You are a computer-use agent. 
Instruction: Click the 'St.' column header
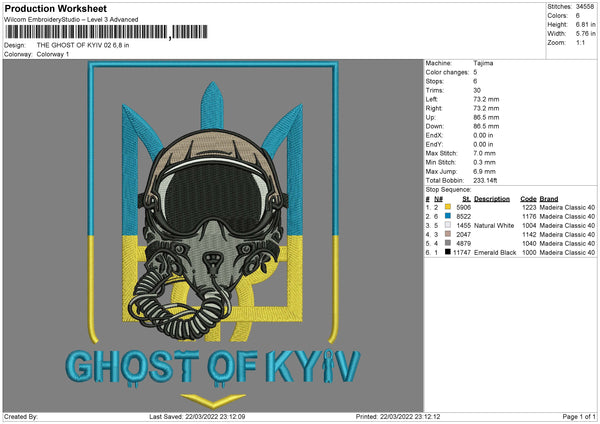coord(467,199)
